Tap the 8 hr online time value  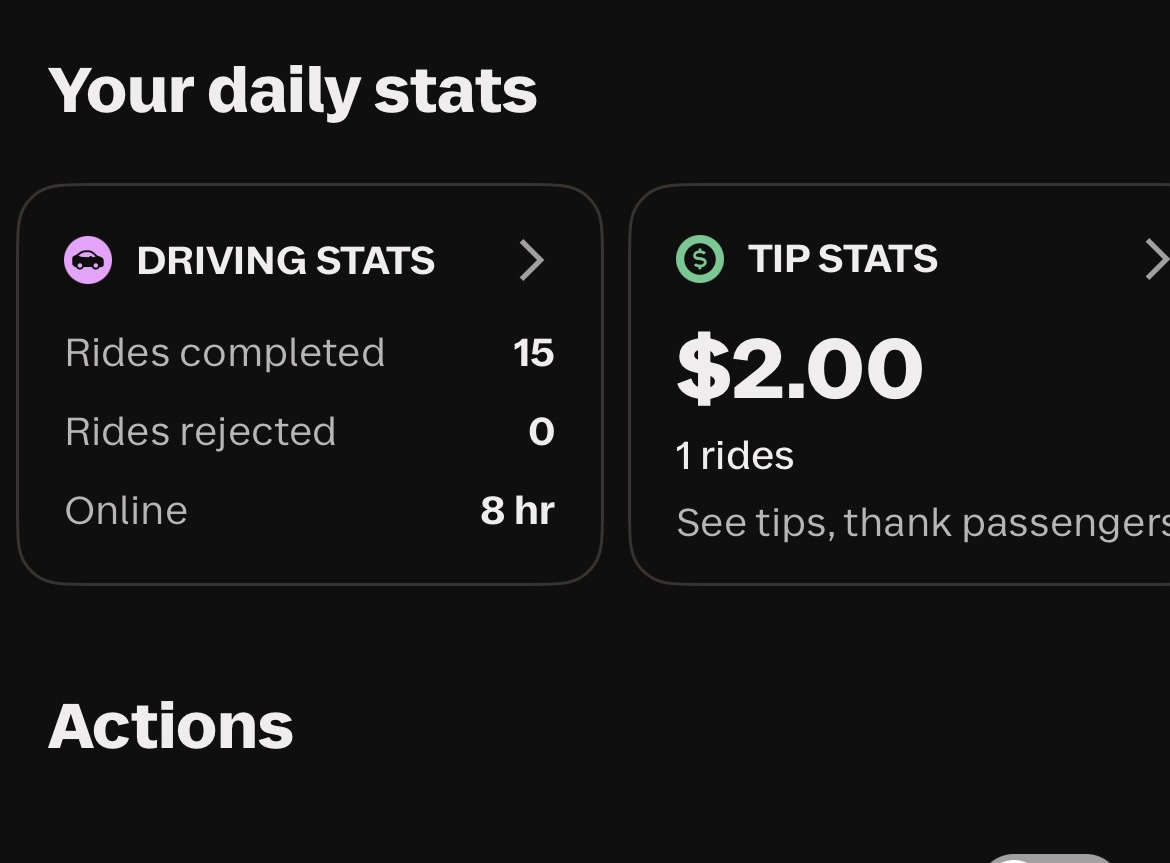[x=517, y=511]
